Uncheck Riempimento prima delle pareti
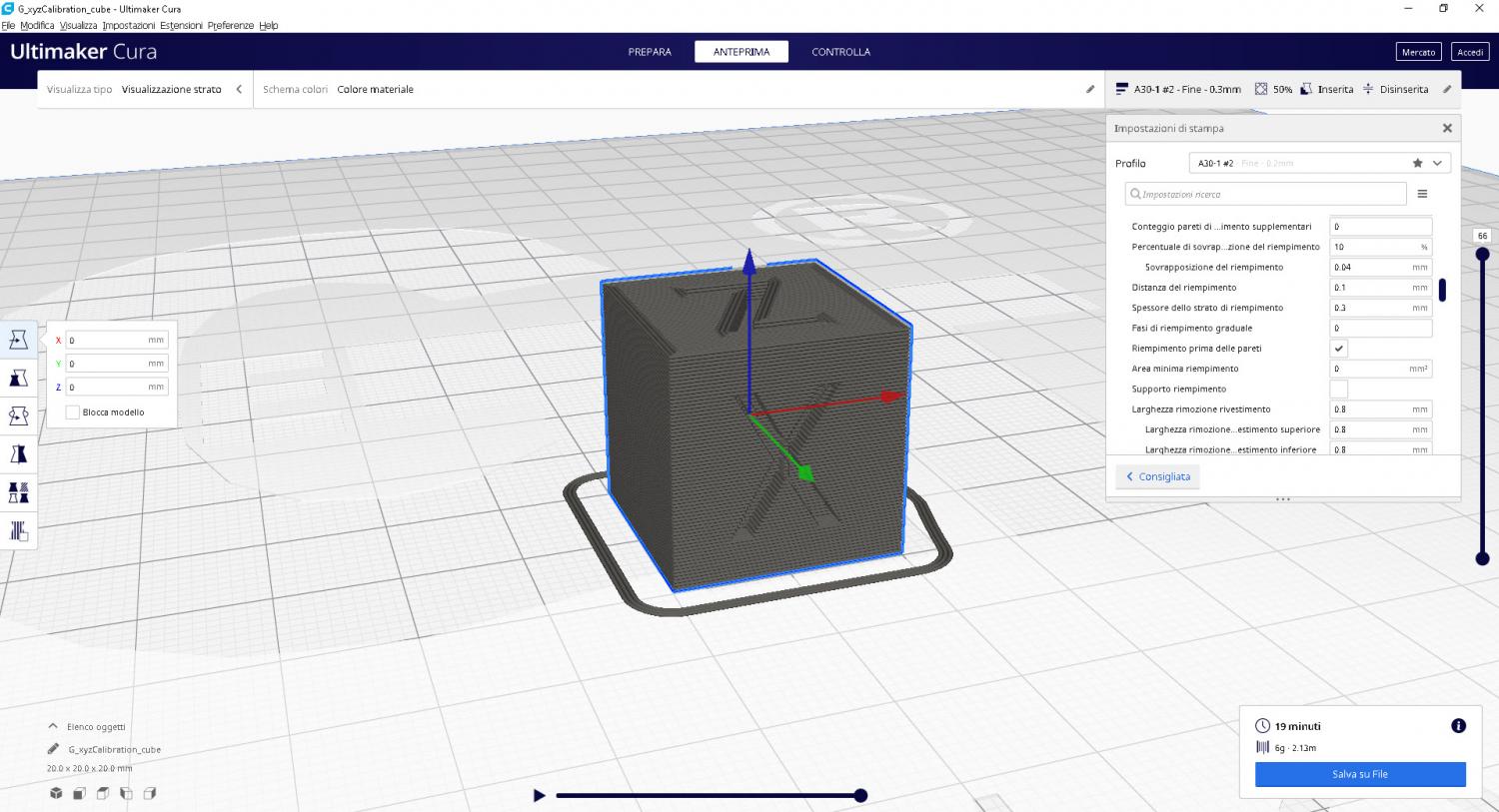Image resolution: width=1499 pixels, height=812 pixels. coord(1339,349)
